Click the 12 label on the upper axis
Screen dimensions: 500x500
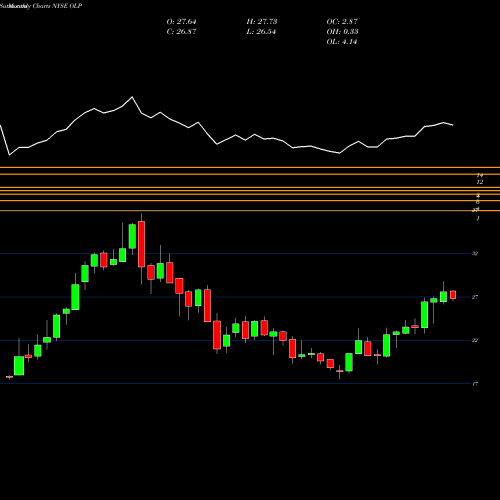480,182
